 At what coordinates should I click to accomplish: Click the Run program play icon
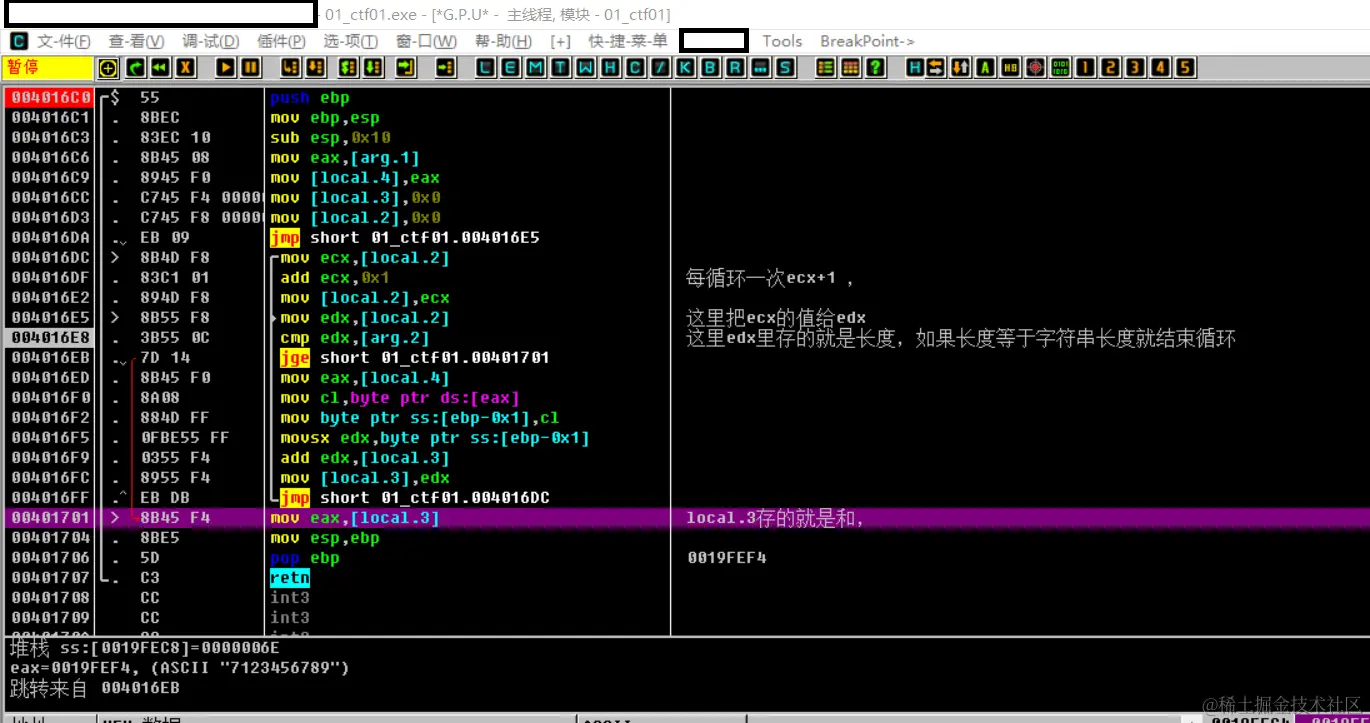click(226, 68)
